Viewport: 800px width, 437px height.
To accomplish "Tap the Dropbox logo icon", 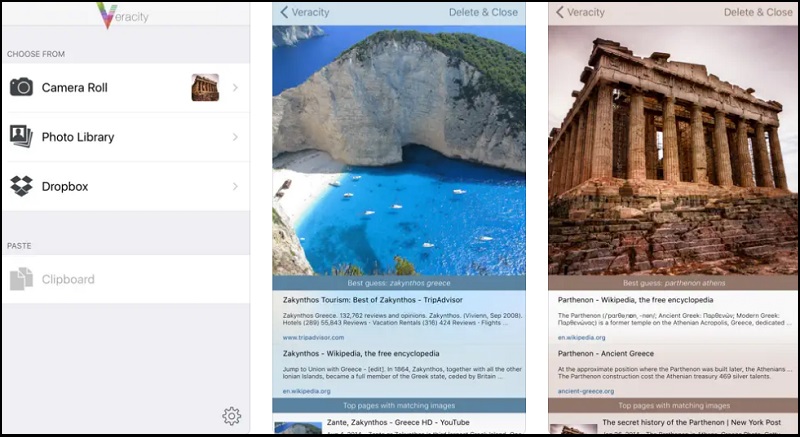I will pos(21,186).
